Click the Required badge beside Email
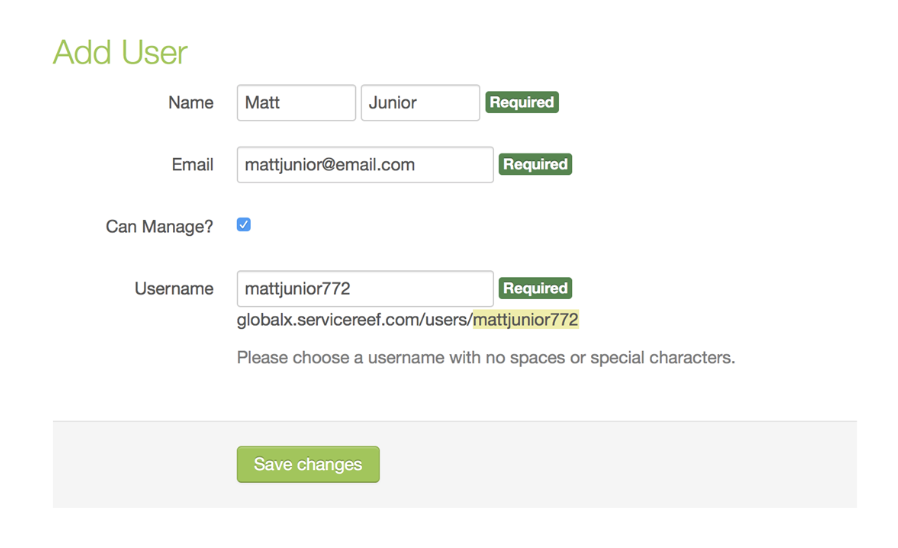898x548 pixels. point(535,164)
